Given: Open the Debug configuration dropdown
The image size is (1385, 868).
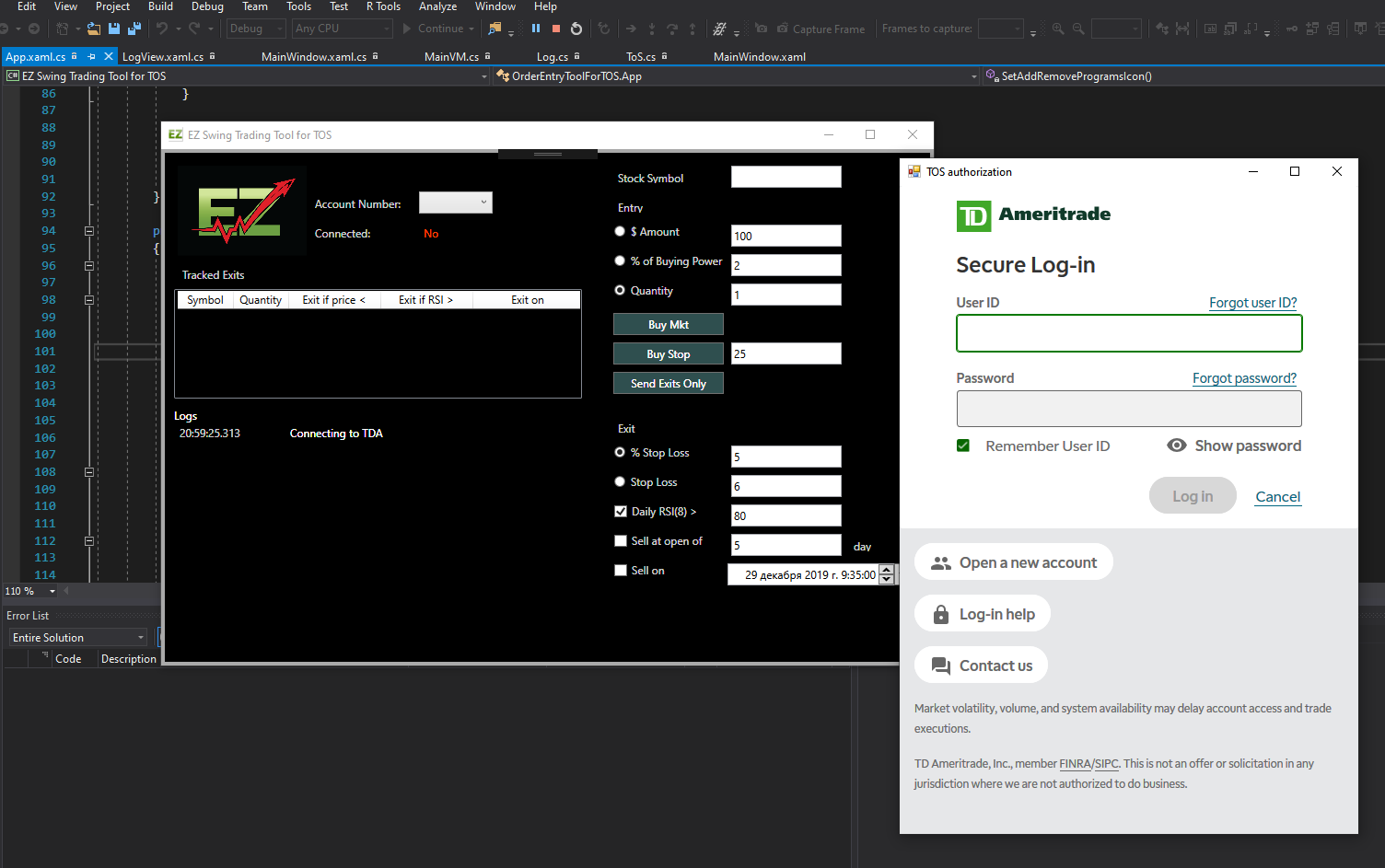Looking at the screenshot, I should click(x=256, y=29).
